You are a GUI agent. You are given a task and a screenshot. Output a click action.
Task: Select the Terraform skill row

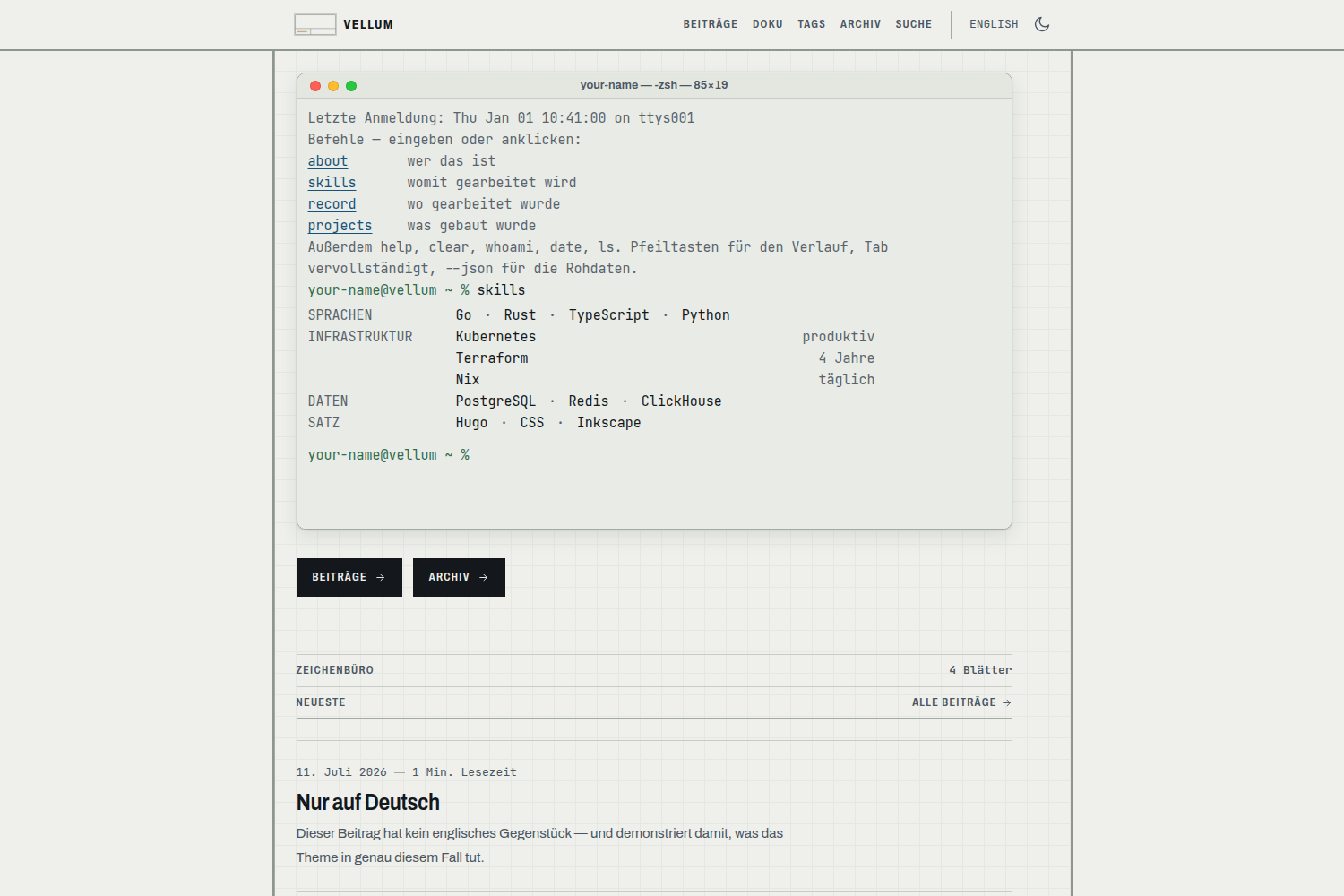coord(665,358)
